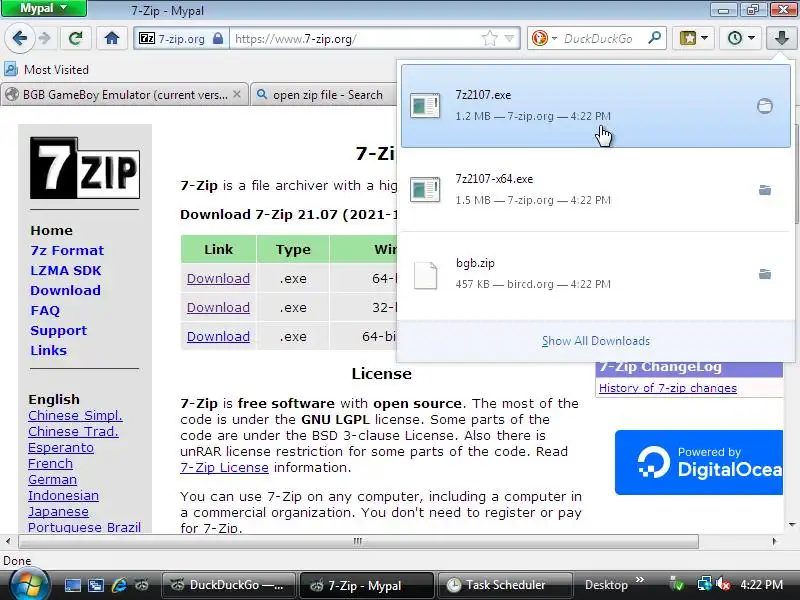Screen dimensions: 800x600
Task: Toggle the downloads arrow toolbar button
Action: 781,38
